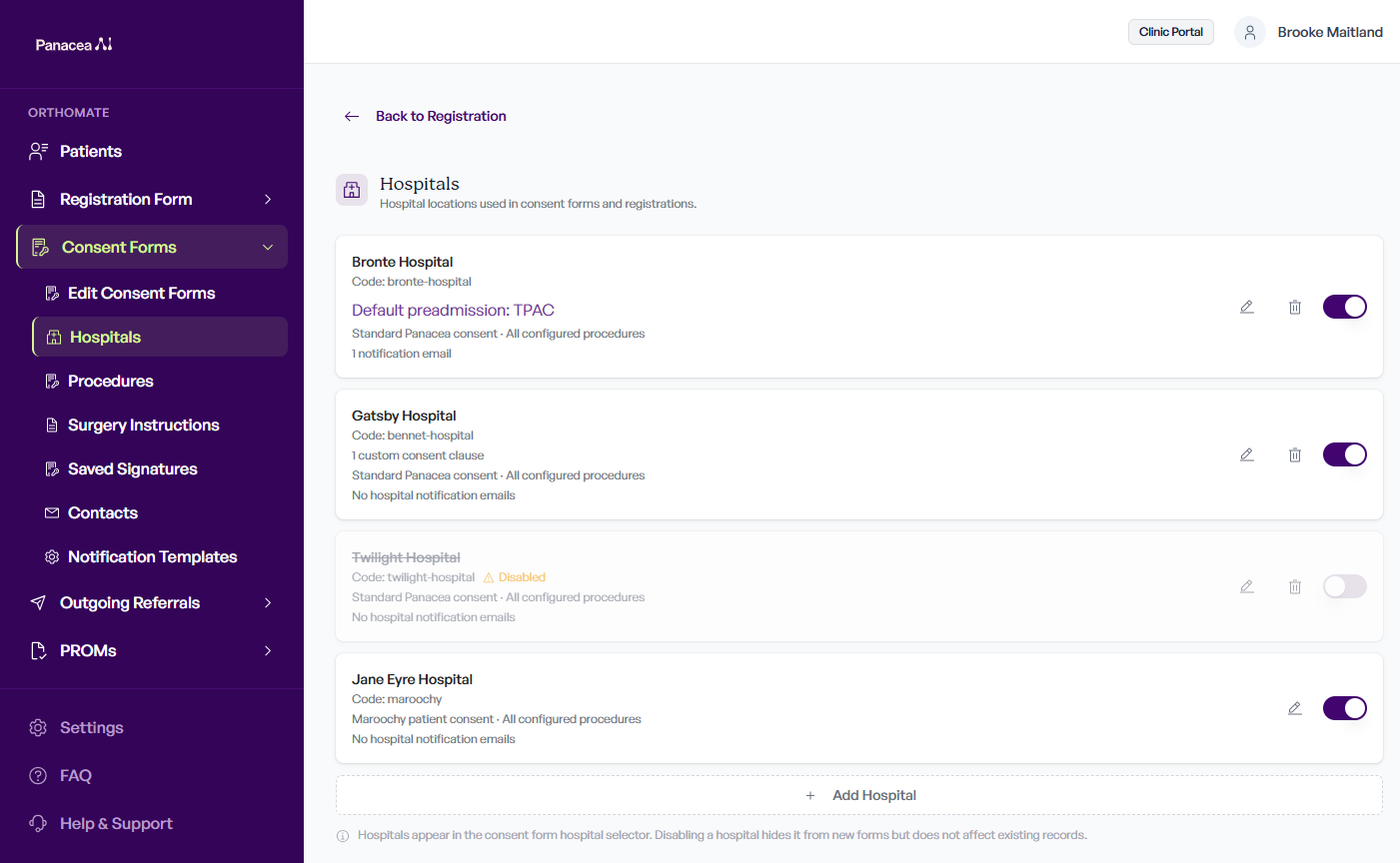Click the Code: bennet-hospital text
Screen dimensions: 1400x863
[413, 435]
